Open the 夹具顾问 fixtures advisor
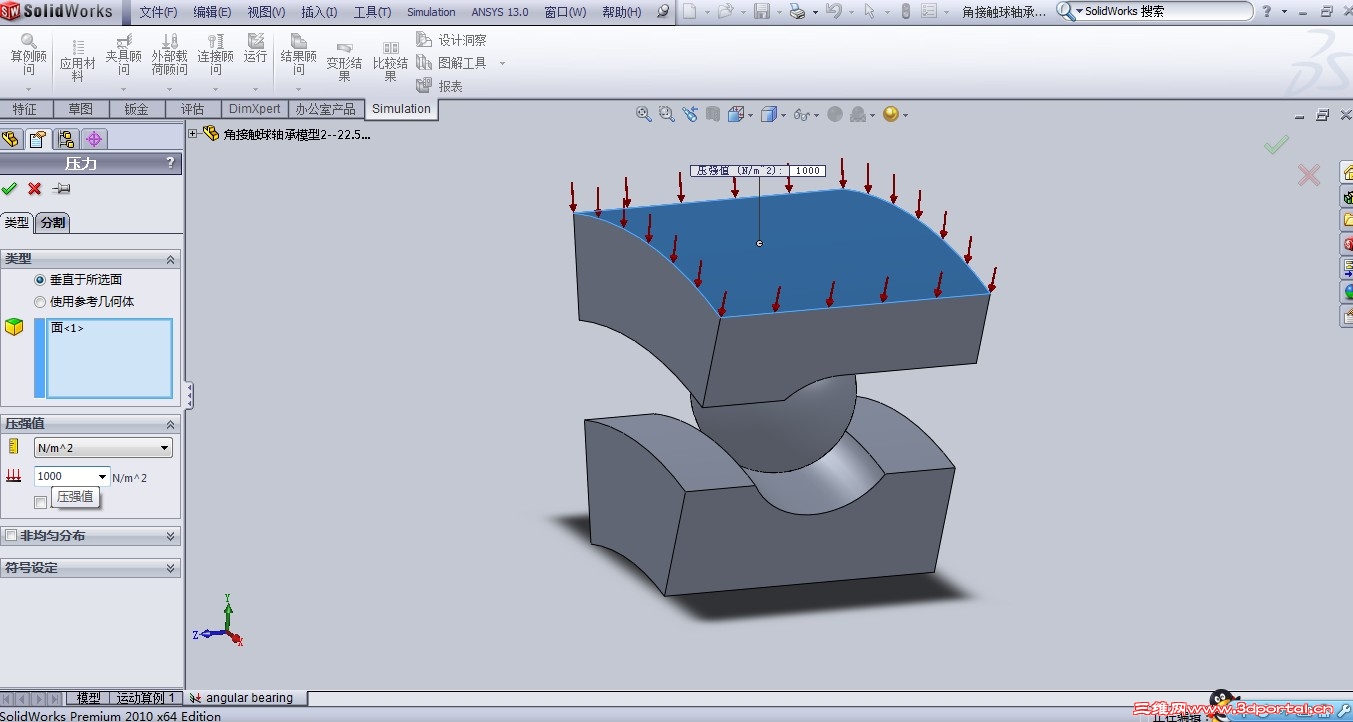The height and width of the screenshot is (722, 1353). point(124,56)
